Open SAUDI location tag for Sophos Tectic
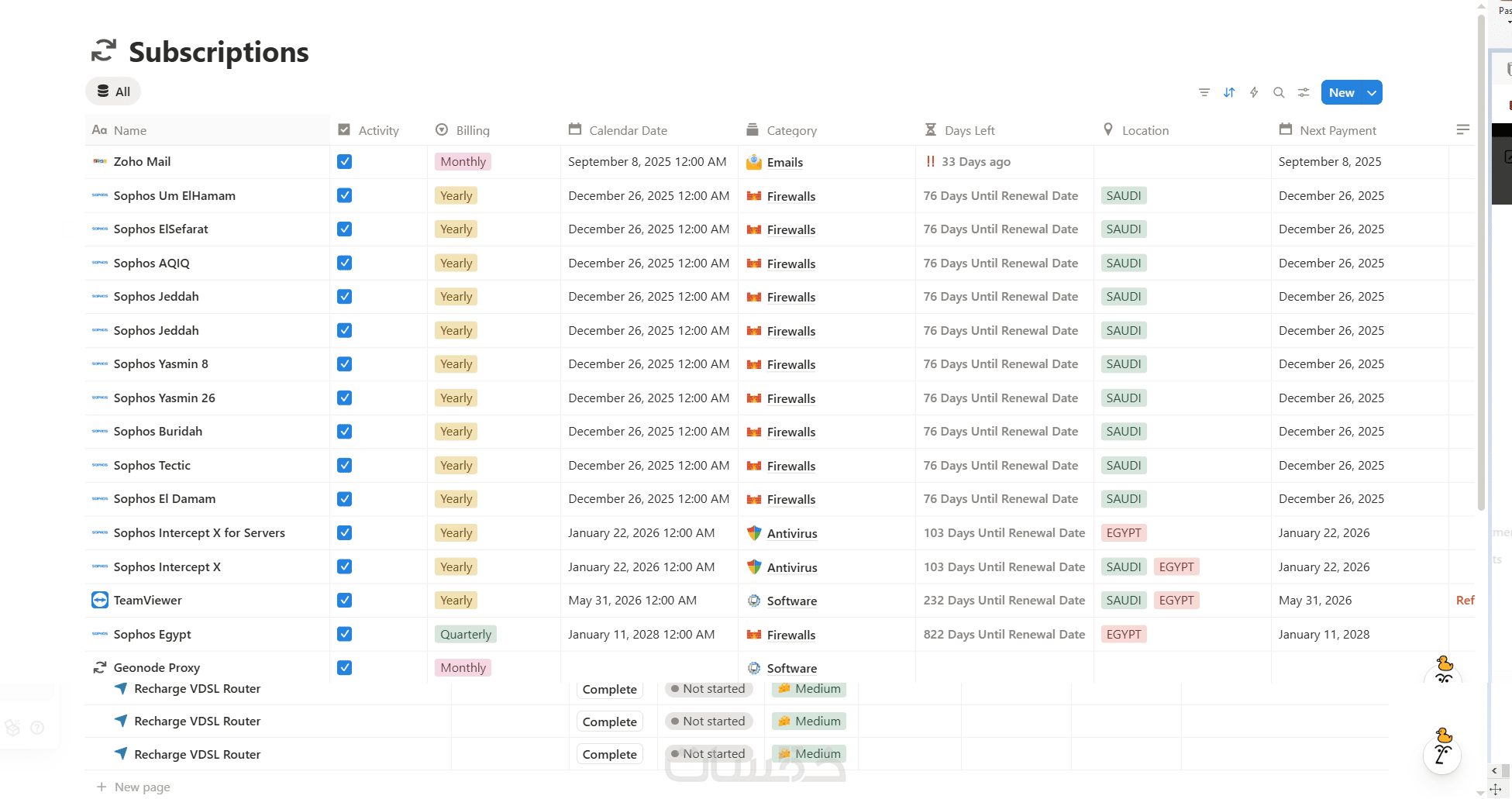Screen dimensions: 1512x799 [x=1124, y=465]
